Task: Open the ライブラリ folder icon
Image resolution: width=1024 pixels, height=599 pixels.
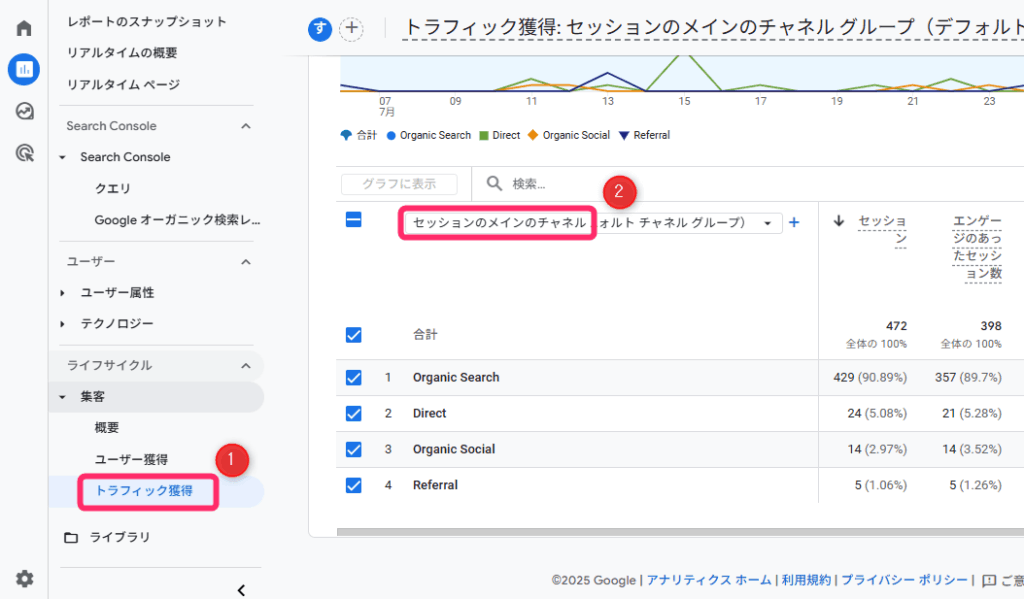Action: (71, 538)
